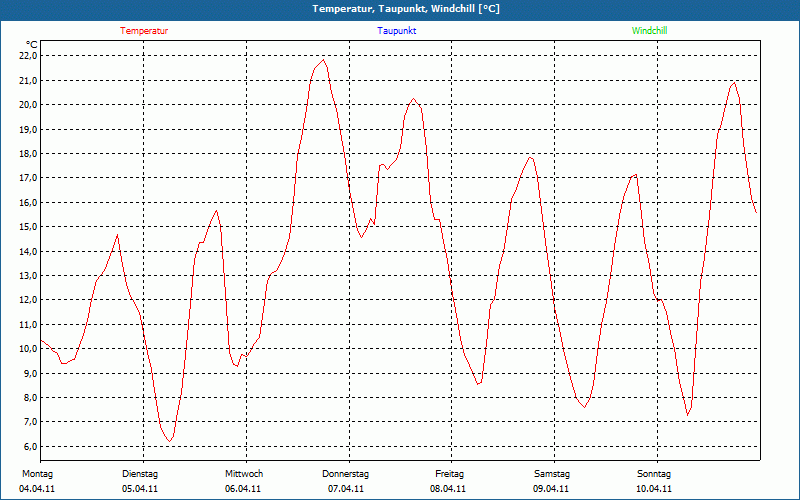Click the 21,0 y-axis value

(x=28, y=80)
